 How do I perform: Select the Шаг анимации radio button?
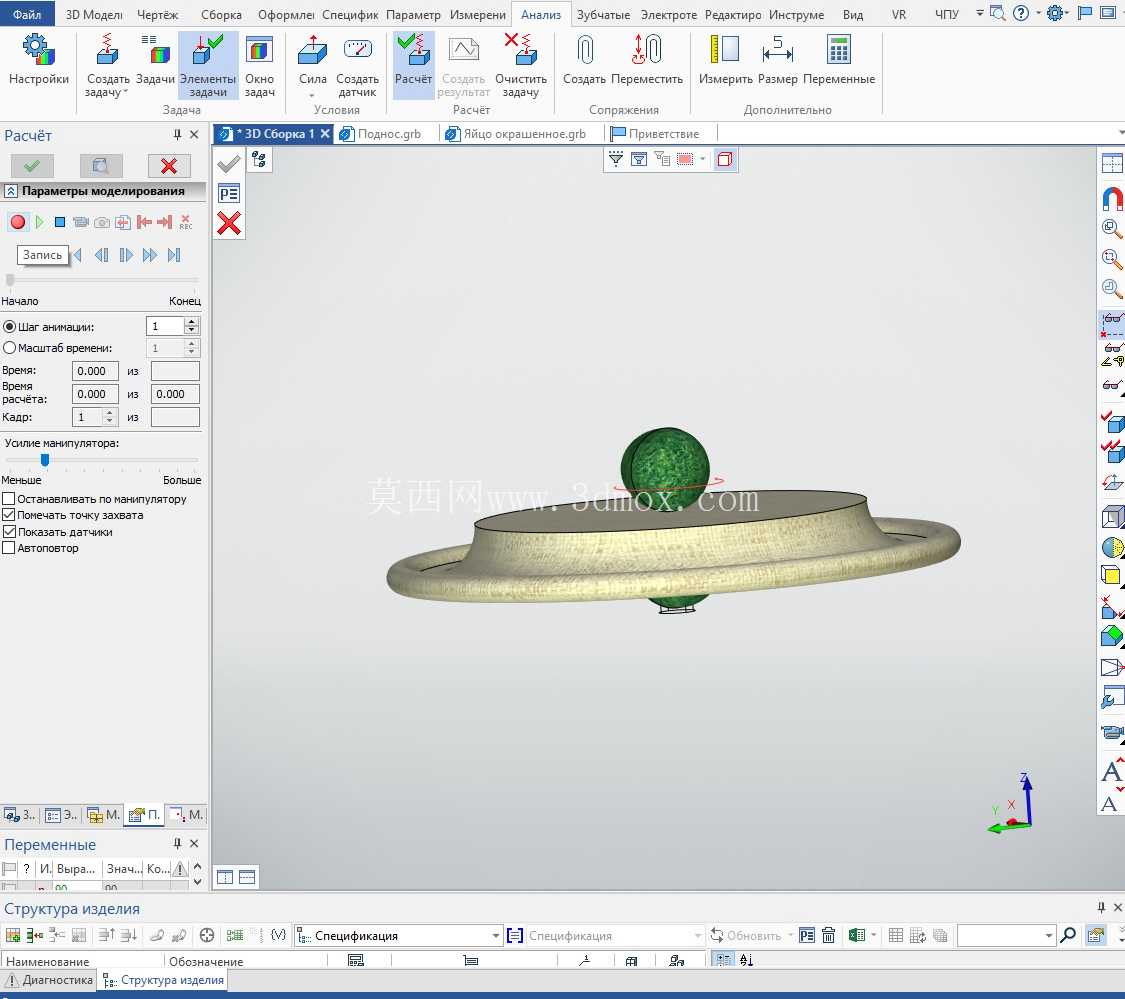point(9,327)
